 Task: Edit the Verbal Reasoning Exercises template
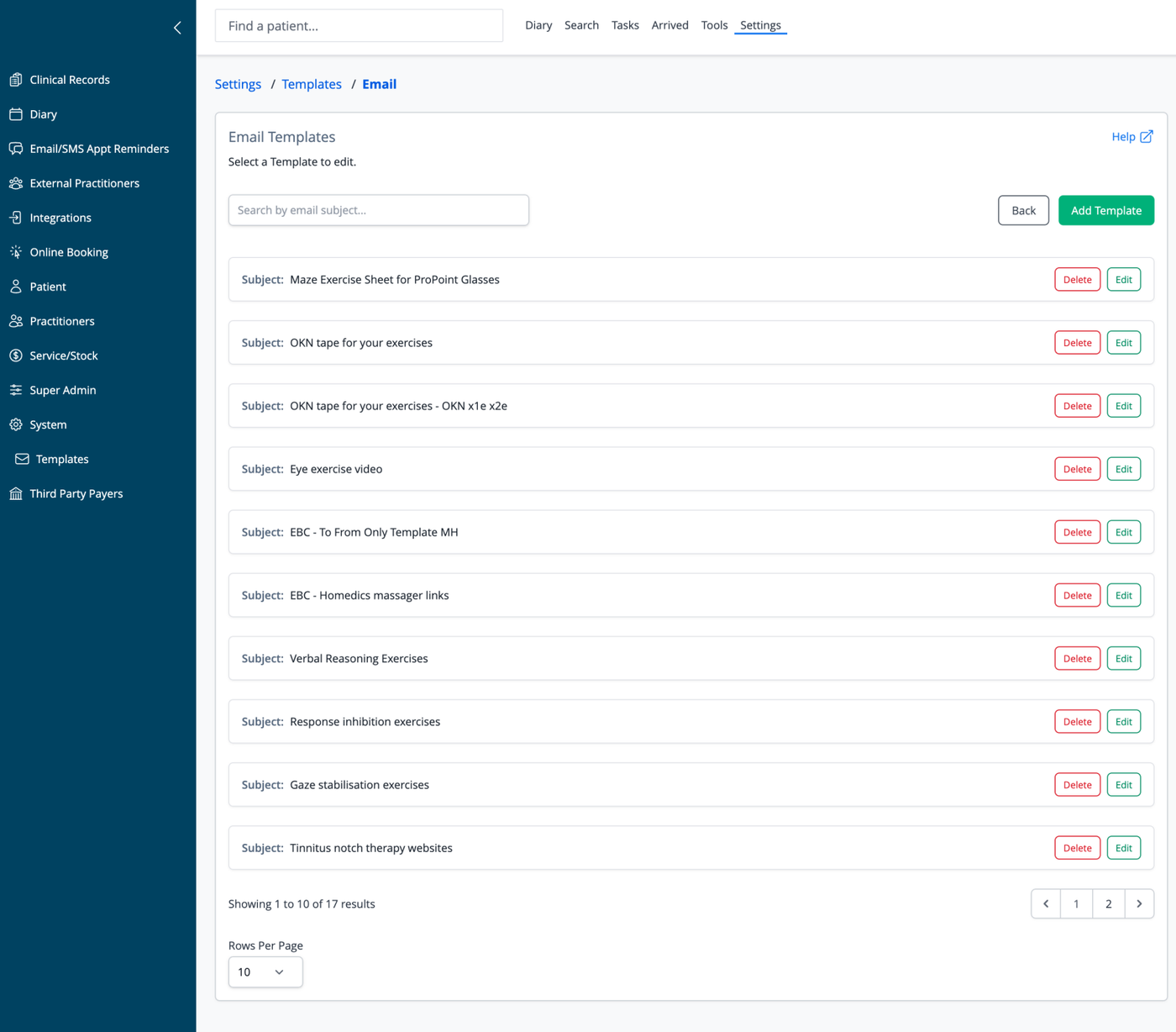[1124, 659]
